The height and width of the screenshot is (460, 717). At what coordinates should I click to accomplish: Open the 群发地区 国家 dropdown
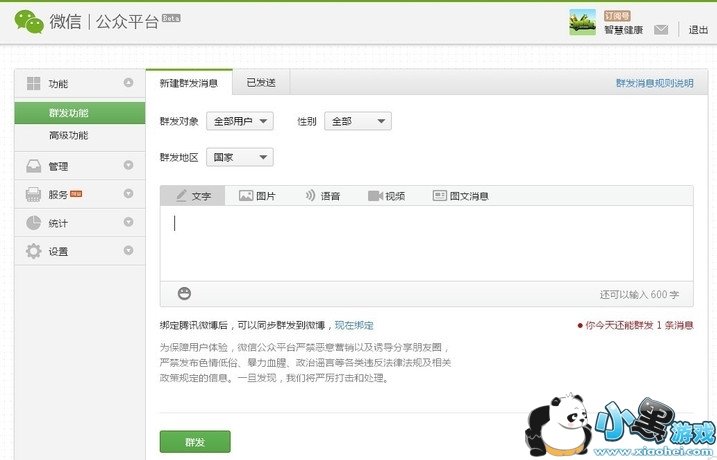[240, 157]
